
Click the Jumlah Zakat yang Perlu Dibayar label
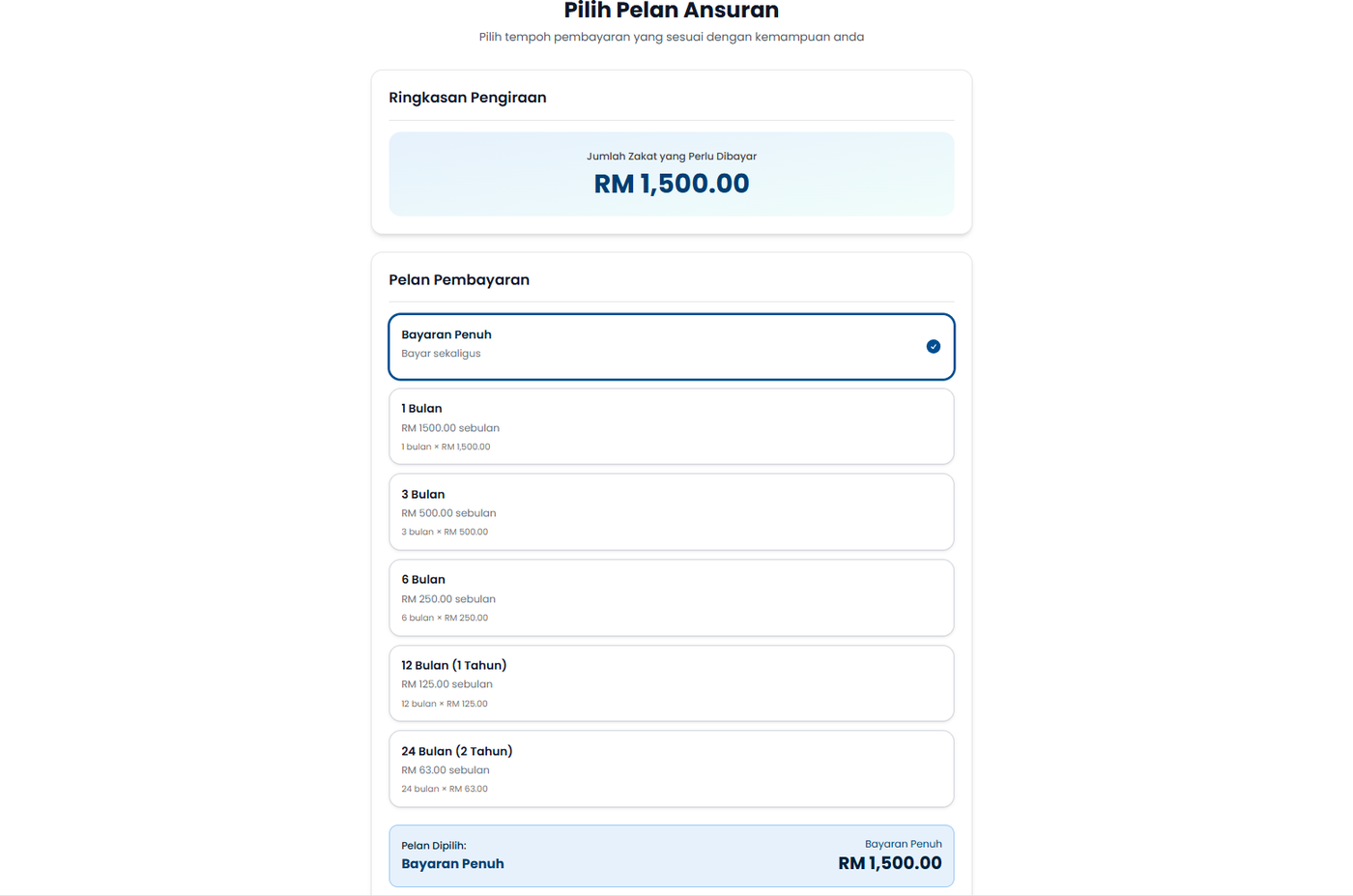point(671,157)
